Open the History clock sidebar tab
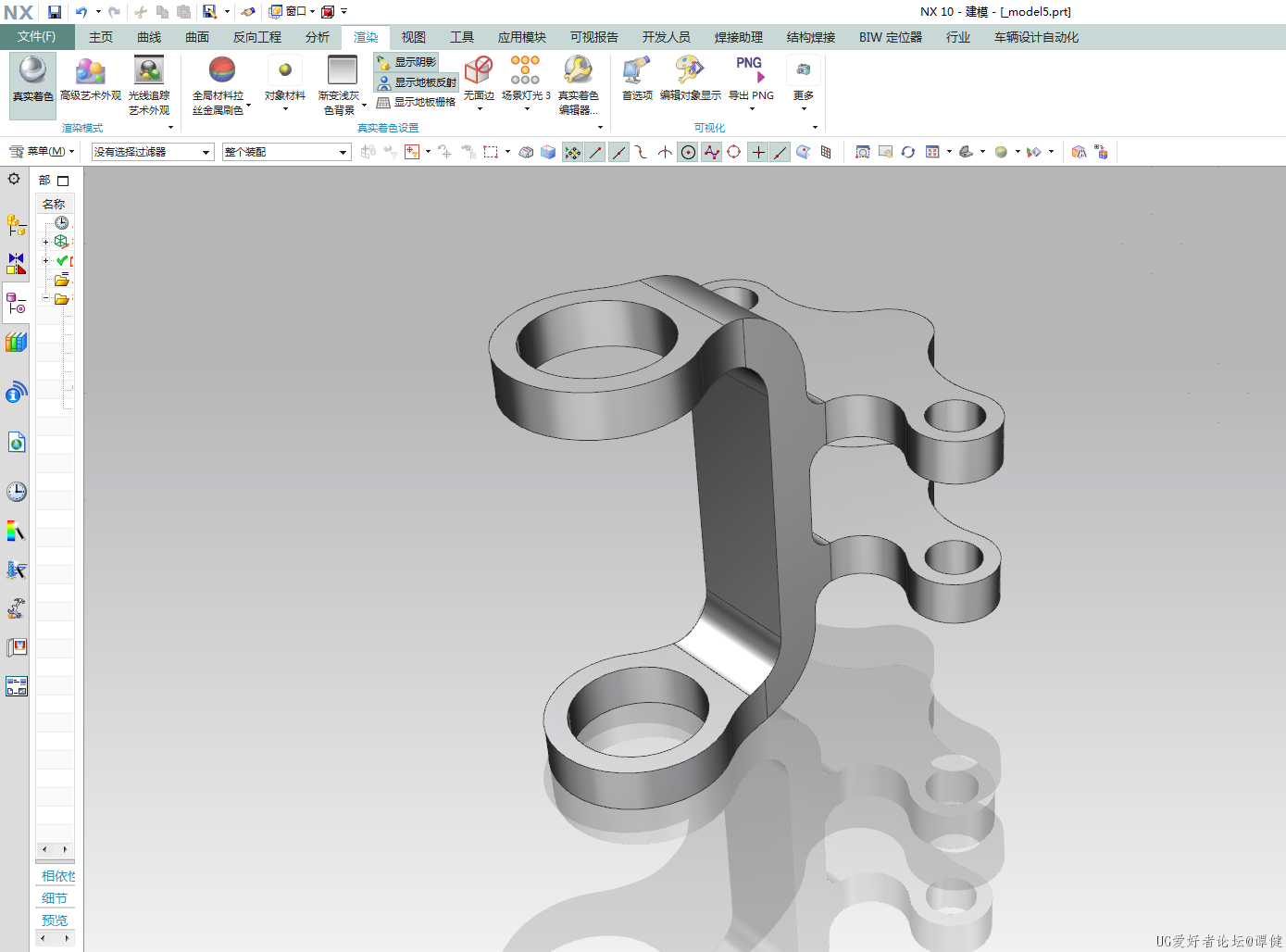This screenshot has height=952, width=1286. tap(16, 492)
